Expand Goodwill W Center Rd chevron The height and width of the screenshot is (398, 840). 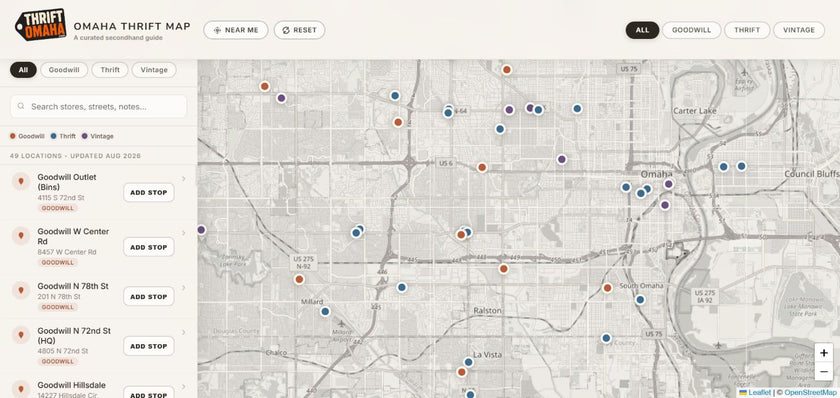point(184,233)
